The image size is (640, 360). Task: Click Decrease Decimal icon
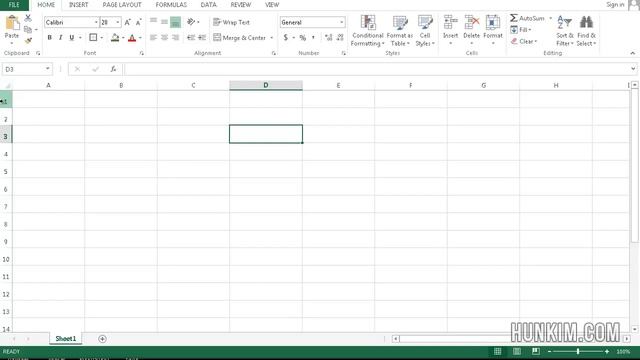340,38
